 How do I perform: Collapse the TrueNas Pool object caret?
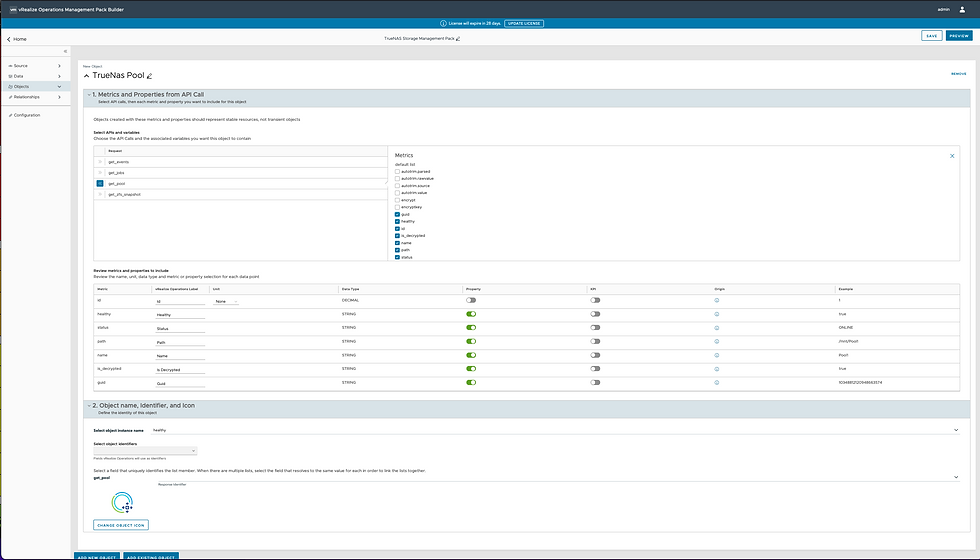coord(86,76)
